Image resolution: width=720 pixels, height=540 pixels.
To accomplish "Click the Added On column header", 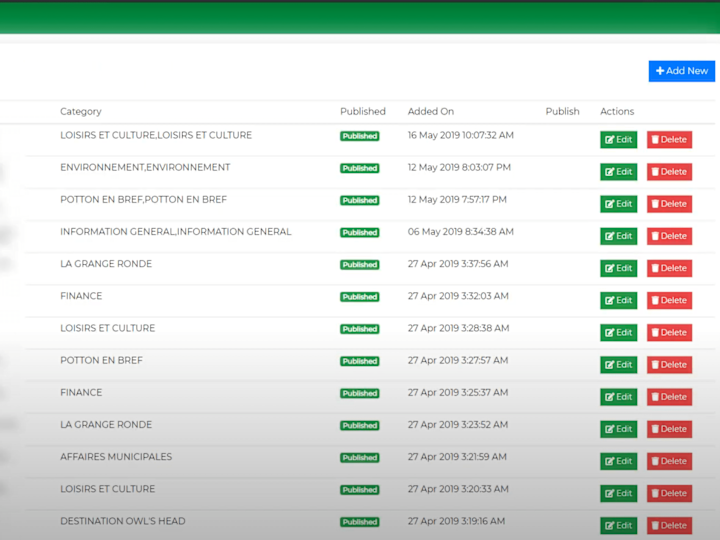I will [x=431, y=112].
